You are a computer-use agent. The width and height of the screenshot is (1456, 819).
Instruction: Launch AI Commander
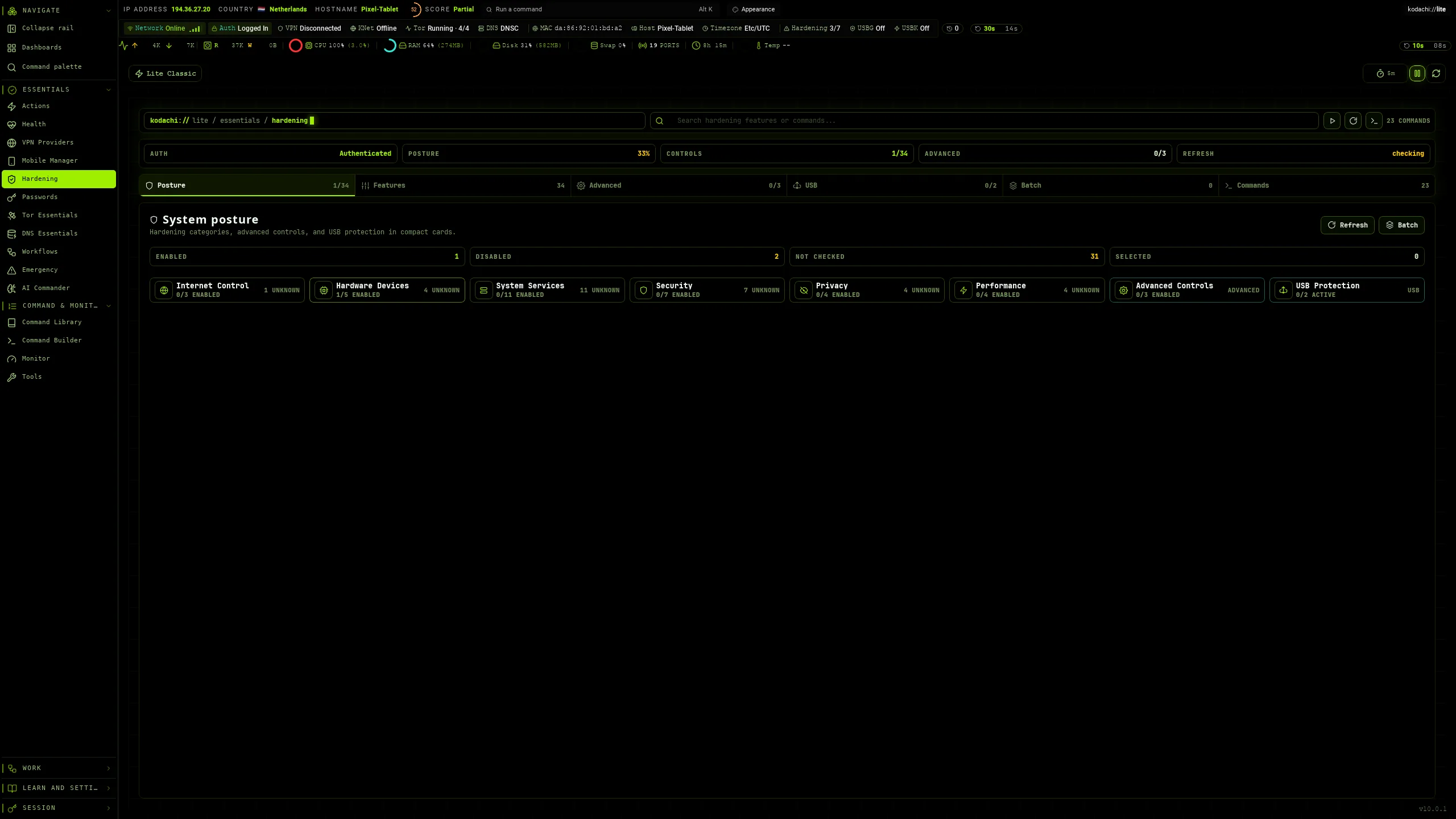coord(59,288)
